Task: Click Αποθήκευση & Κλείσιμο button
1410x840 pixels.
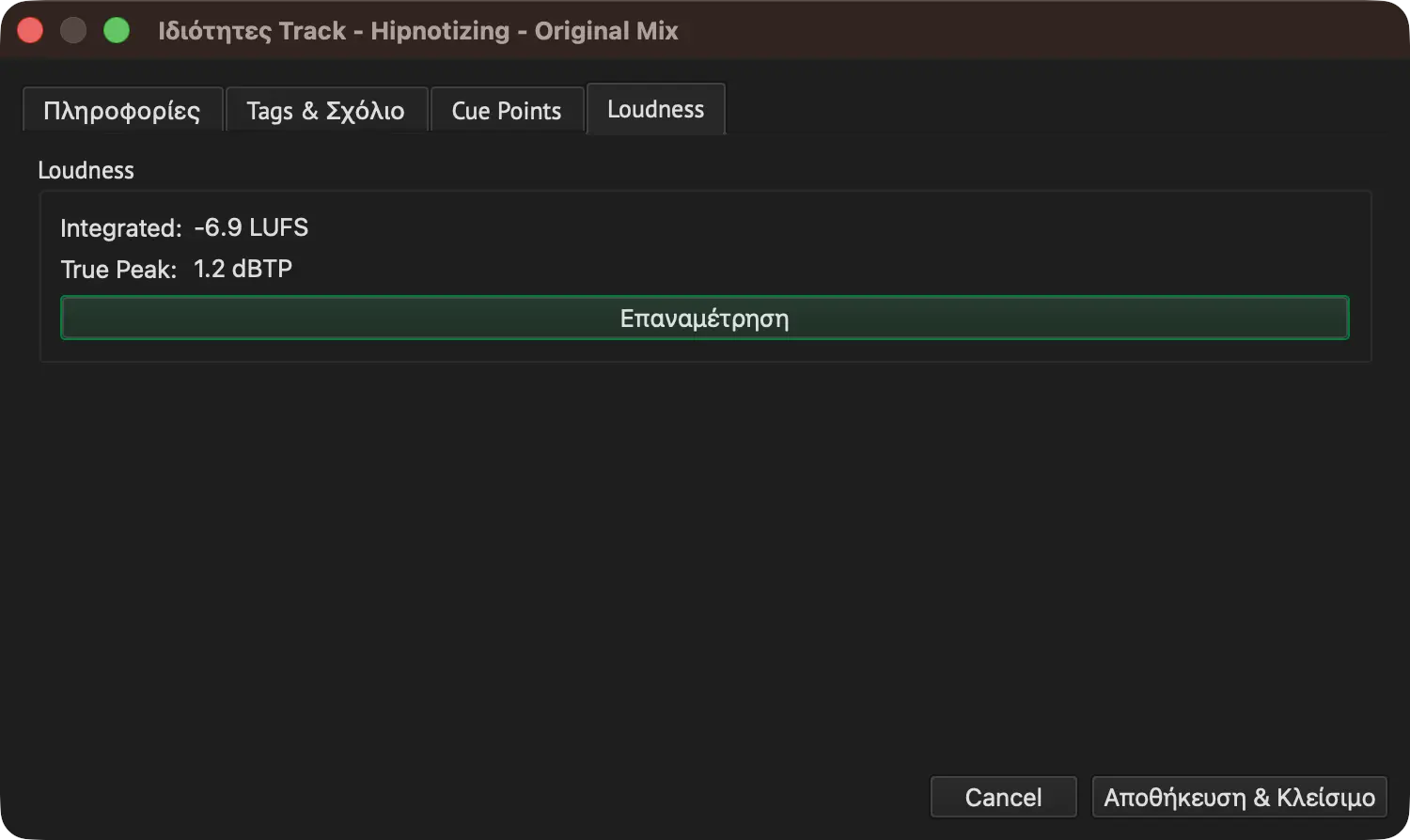Action: 1239,797
